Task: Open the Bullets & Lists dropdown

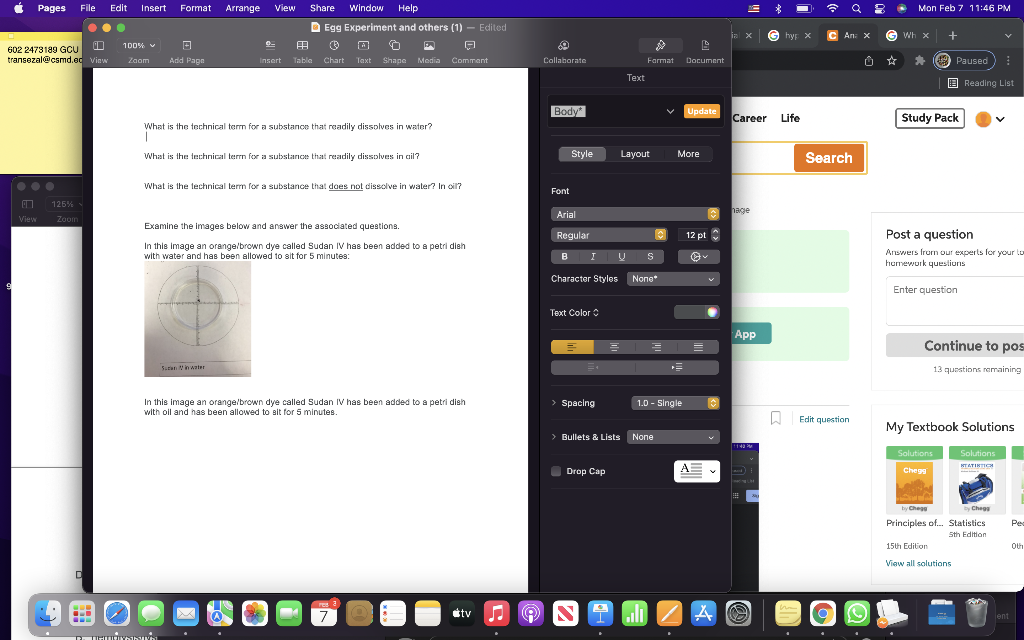Action: coord(673,437)
